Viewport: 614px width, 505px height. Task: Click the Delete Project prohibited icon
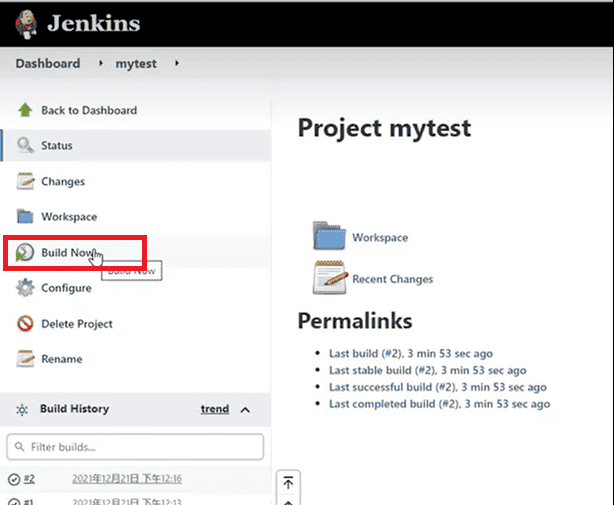coord(25,324)
